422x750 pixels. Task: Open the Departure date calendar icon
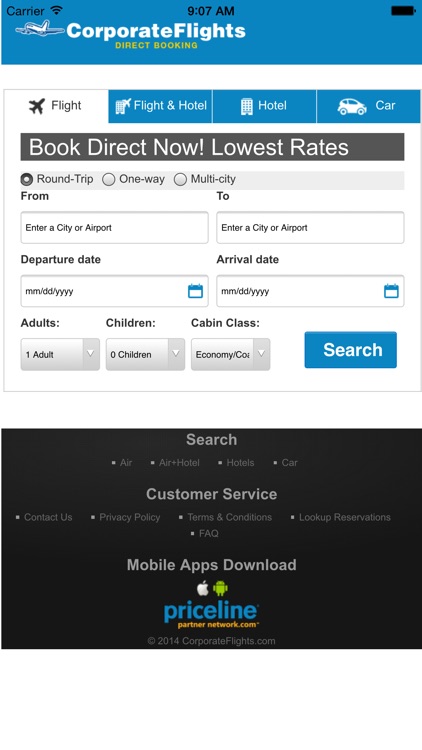click(x=195, y=291)
